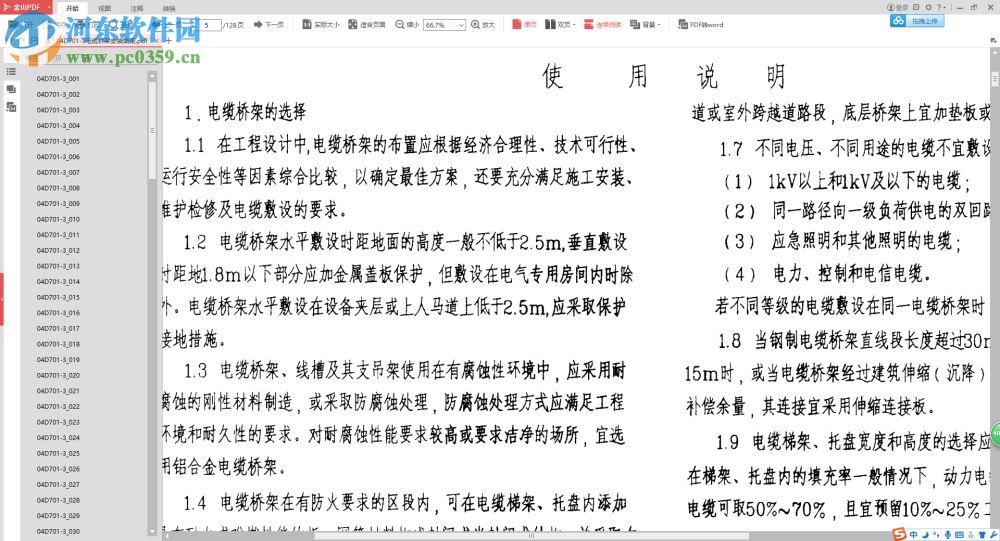This screenshot has height=541, width=1000.
Task: Select bookmark 04D701-3_030
Action: 58,531
